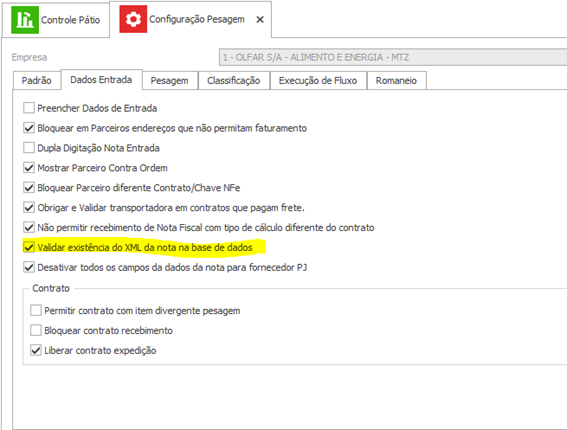Click the red Configuração Pesagem gear icon
The width and height of the screenshot is (567, 430).
tap(133, 19)
